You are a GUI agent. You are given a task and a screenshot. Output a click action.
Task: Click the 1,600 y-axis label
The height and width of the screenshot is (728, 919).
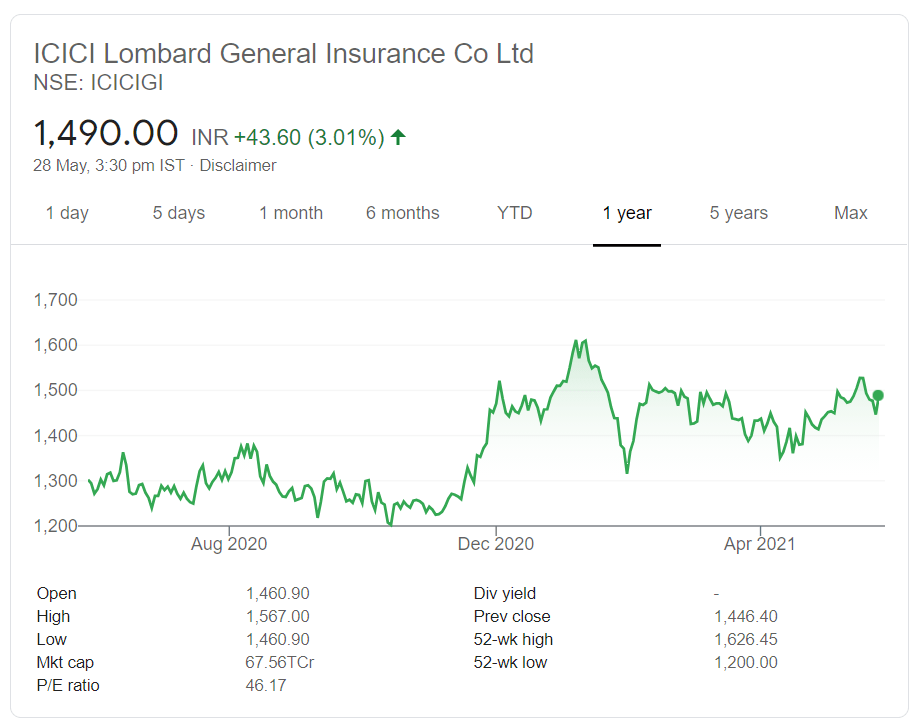point(56,345)
